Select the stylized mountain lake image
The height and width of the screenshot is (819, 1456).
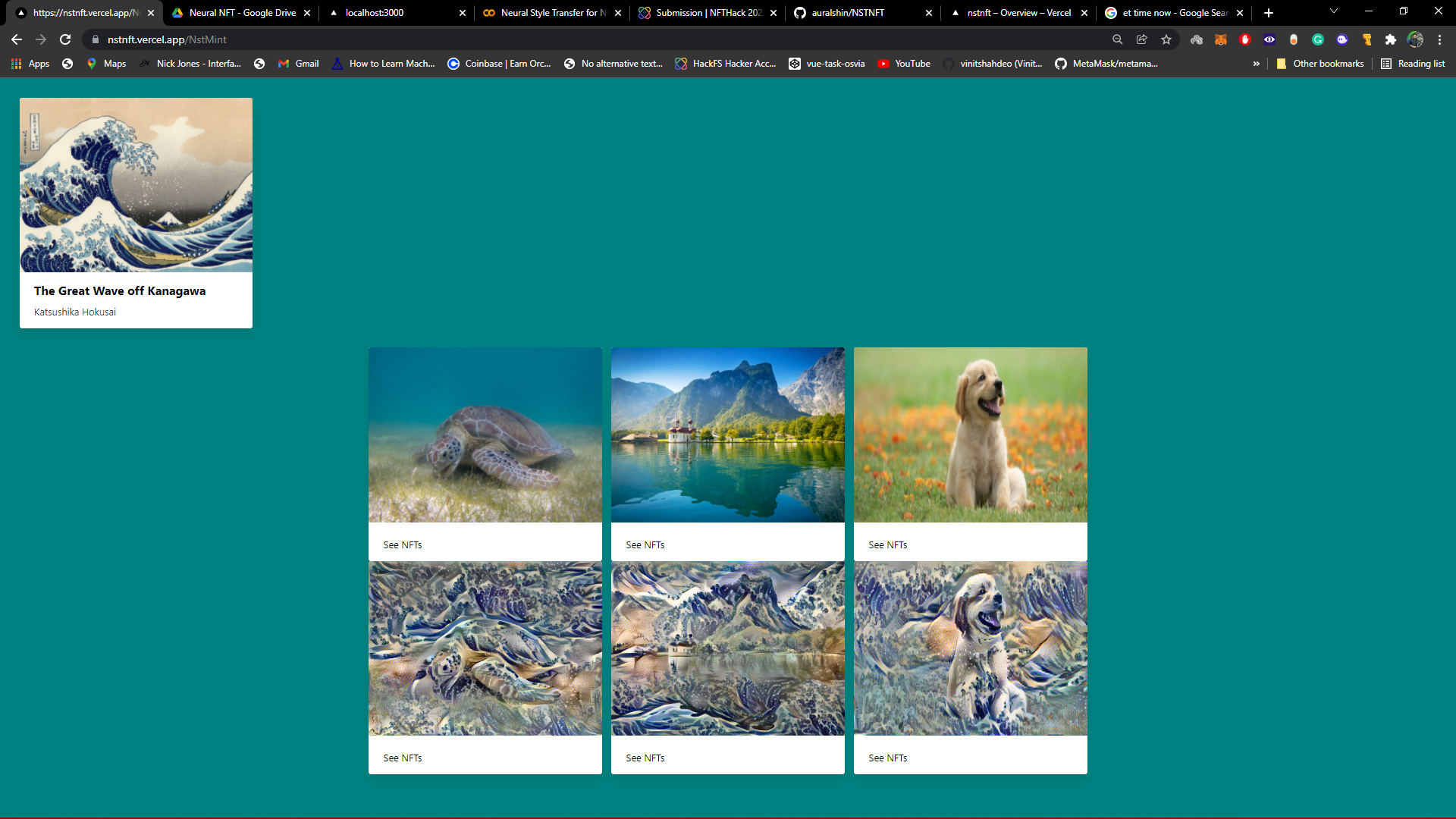pos(728,648)
